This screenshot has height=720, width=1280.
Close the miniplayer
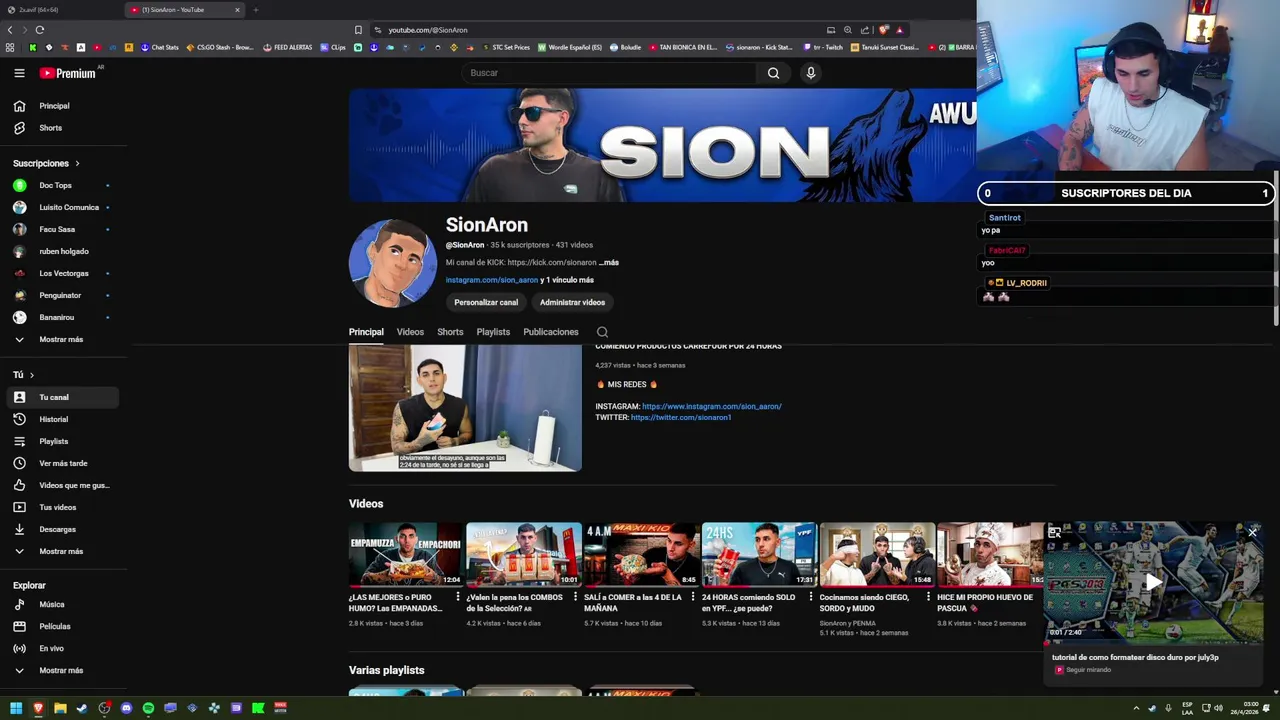[x=1252, y=533]
